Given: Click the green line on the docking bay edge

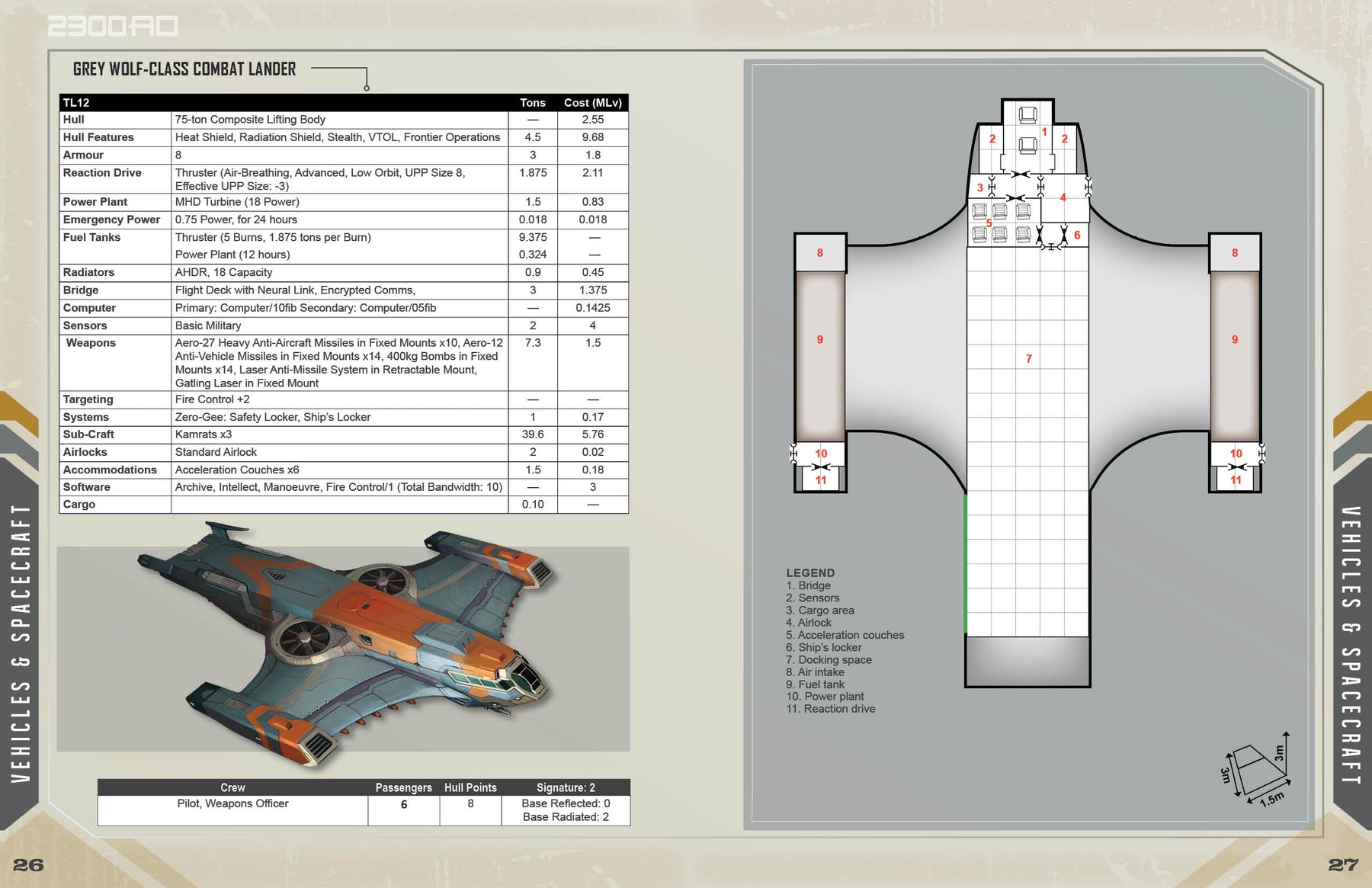Looking at the screenshot, I should click(966, 564).
